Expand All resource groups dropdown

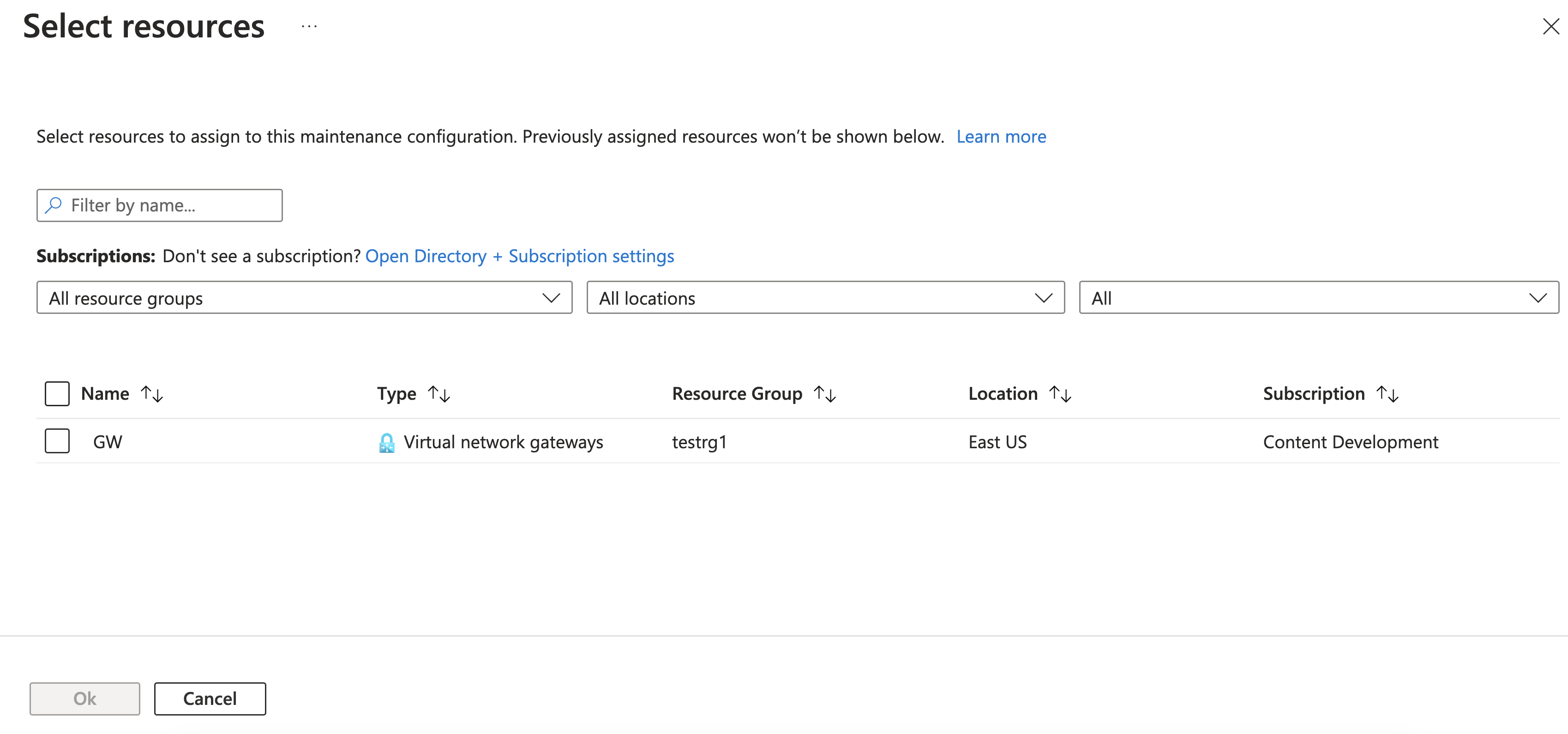[x=304, y=298]
